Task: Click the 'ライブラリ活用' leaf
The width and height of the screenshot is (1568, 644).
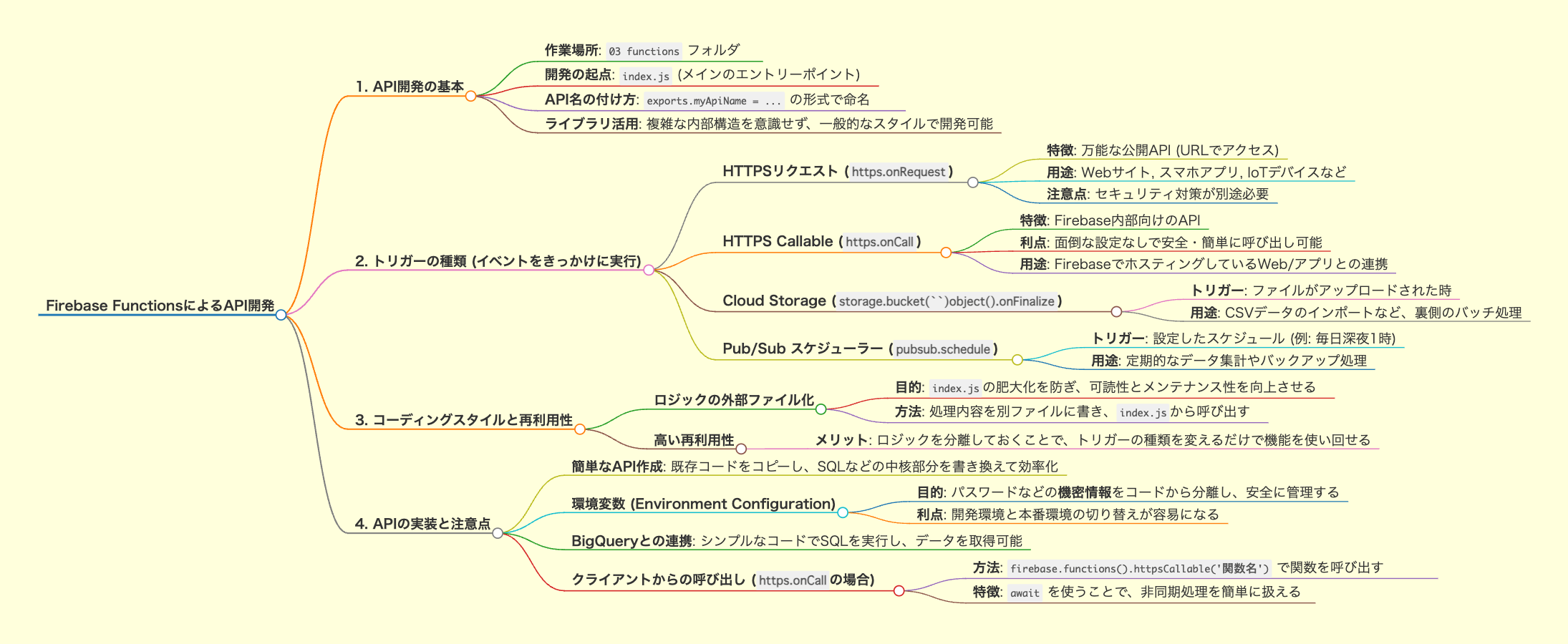Action: (x=769, y=124)
